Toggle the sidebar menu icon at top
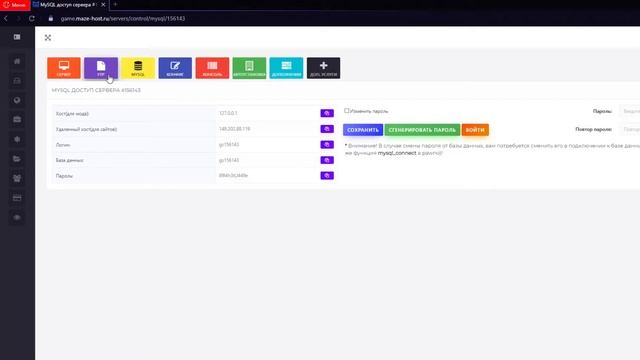Viewport: 640px width, 360px height. coord(17,37)
